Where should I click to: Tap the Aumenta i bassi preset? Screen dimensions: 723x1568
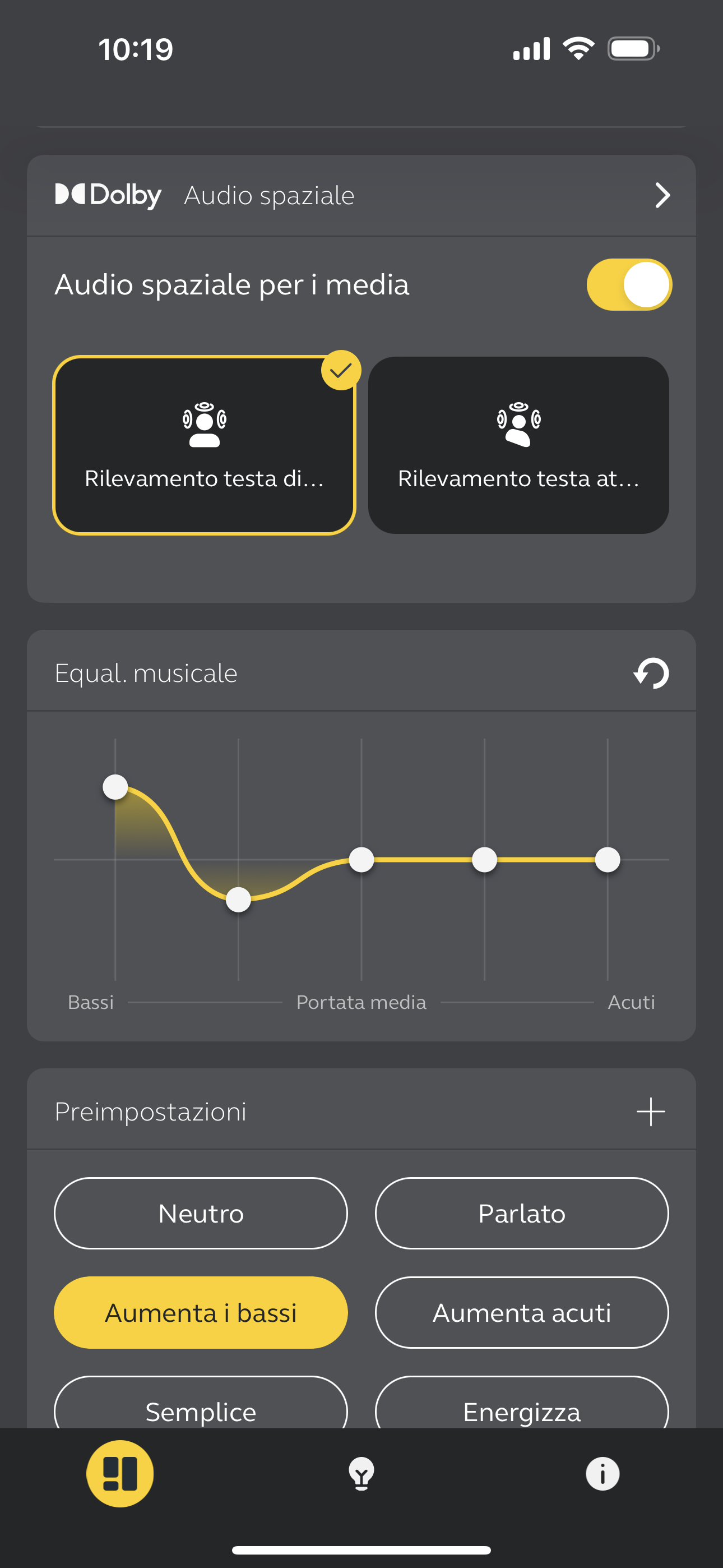tap(201, 1312)
